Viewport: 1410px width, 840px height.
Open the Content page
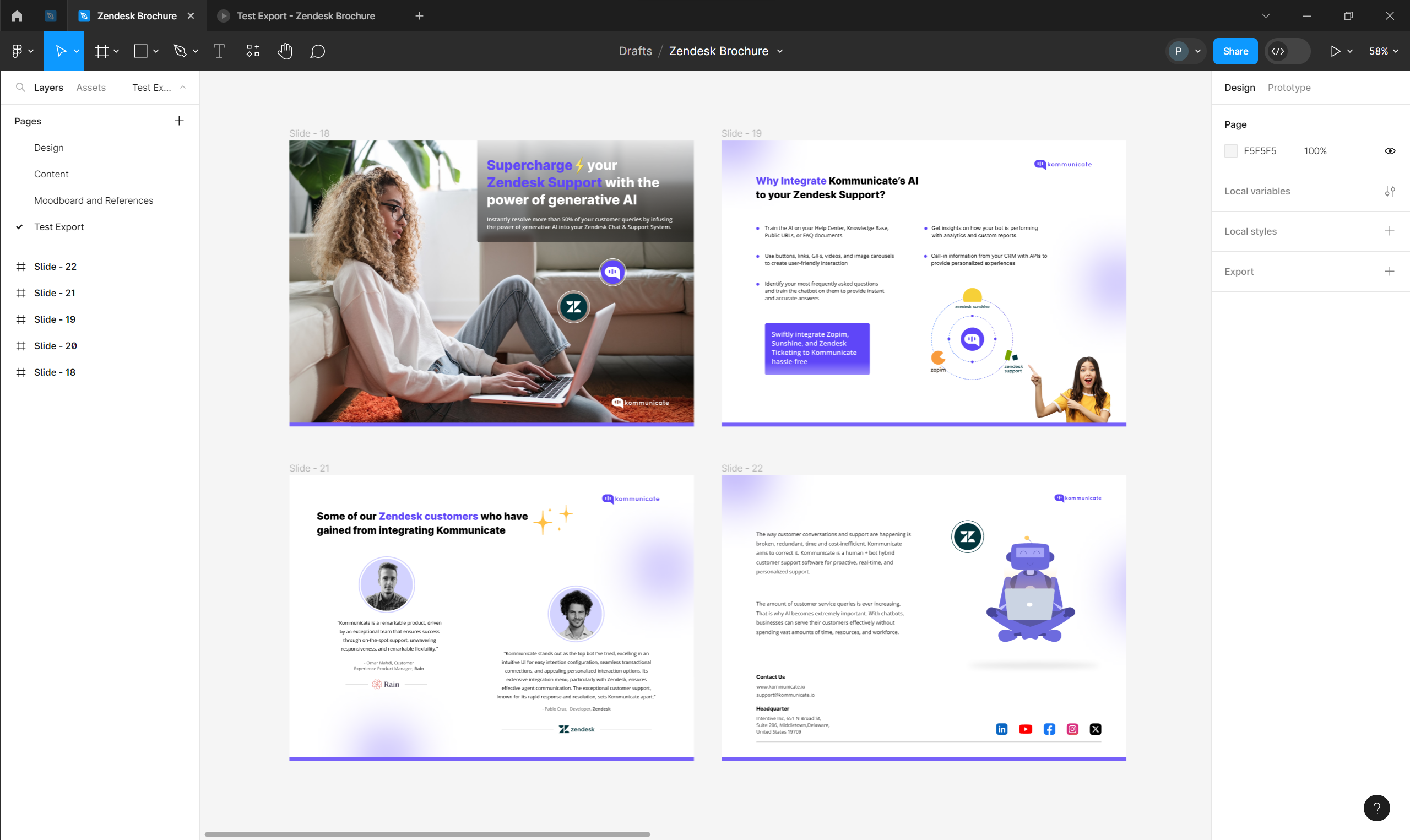51,174
